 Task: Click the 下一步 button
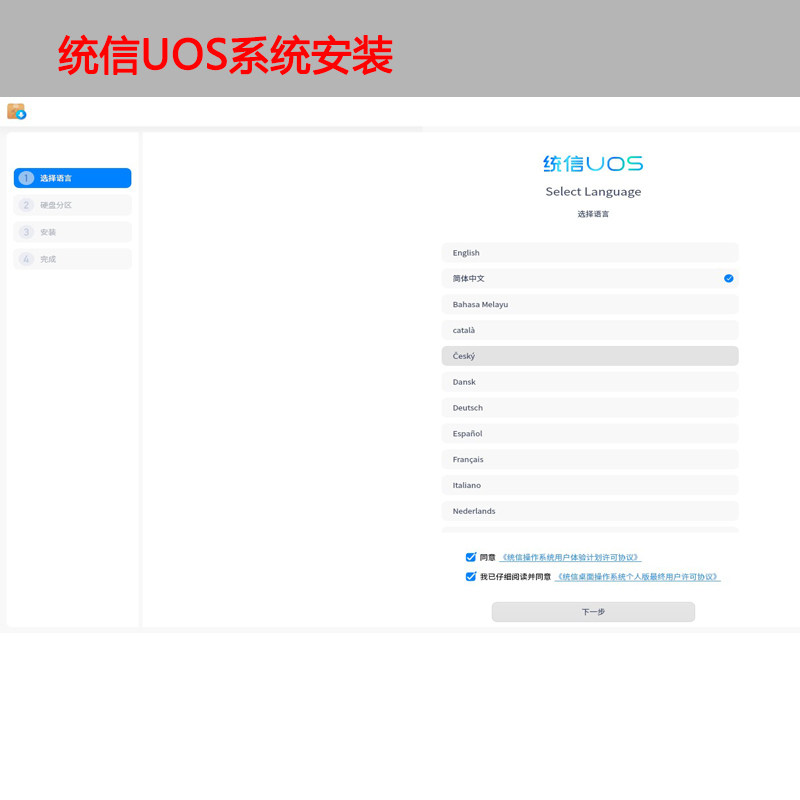[x=593, y=612]
